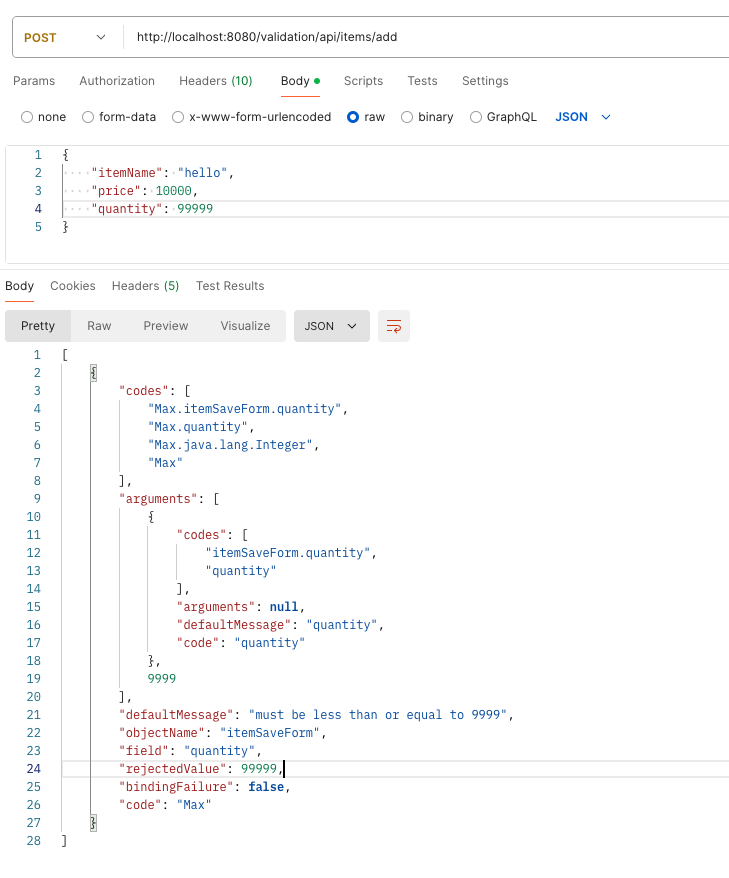Click the opening brace on response line 2

point(94,373)
